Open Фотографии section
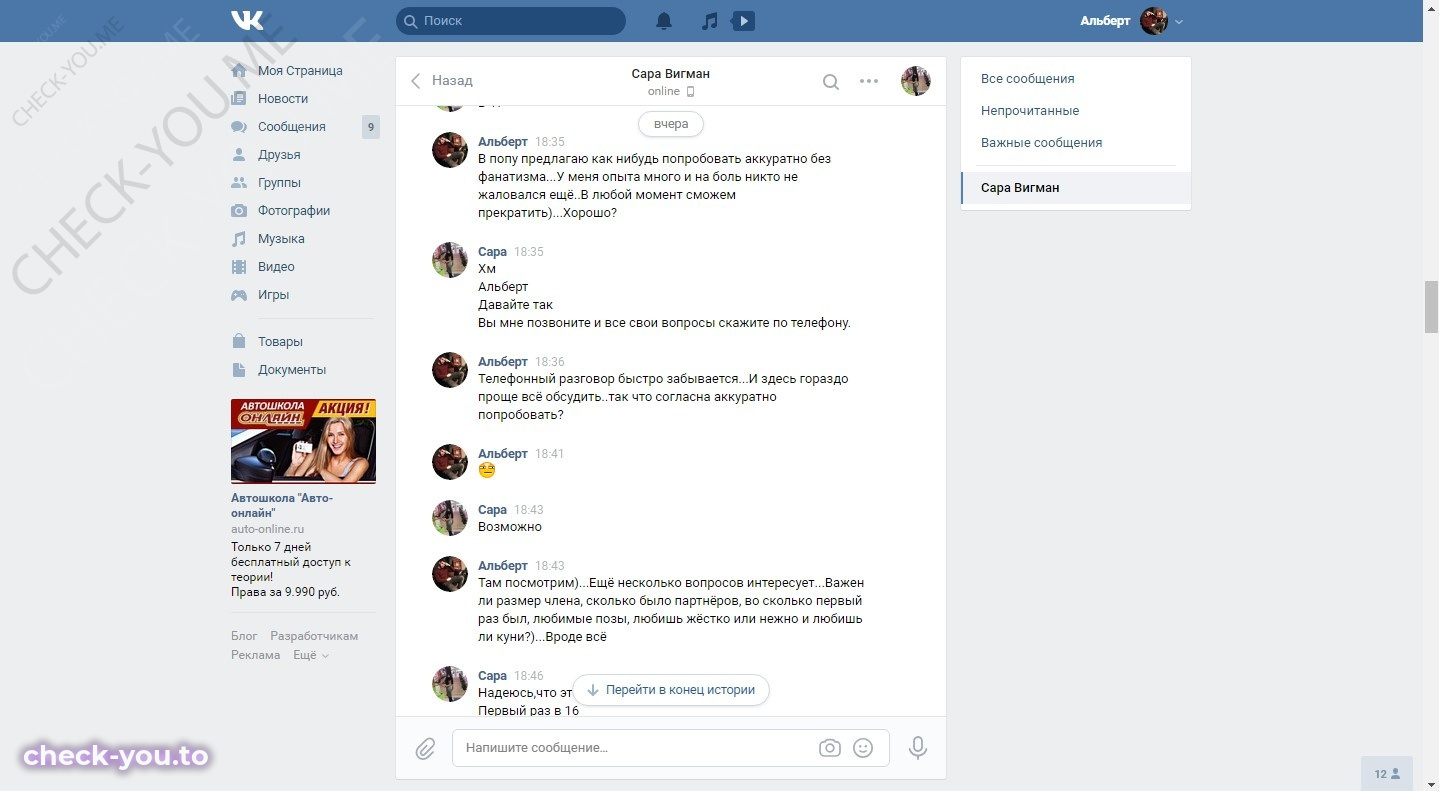This screenshot has width=1439, height=791. tap(294, 211)
